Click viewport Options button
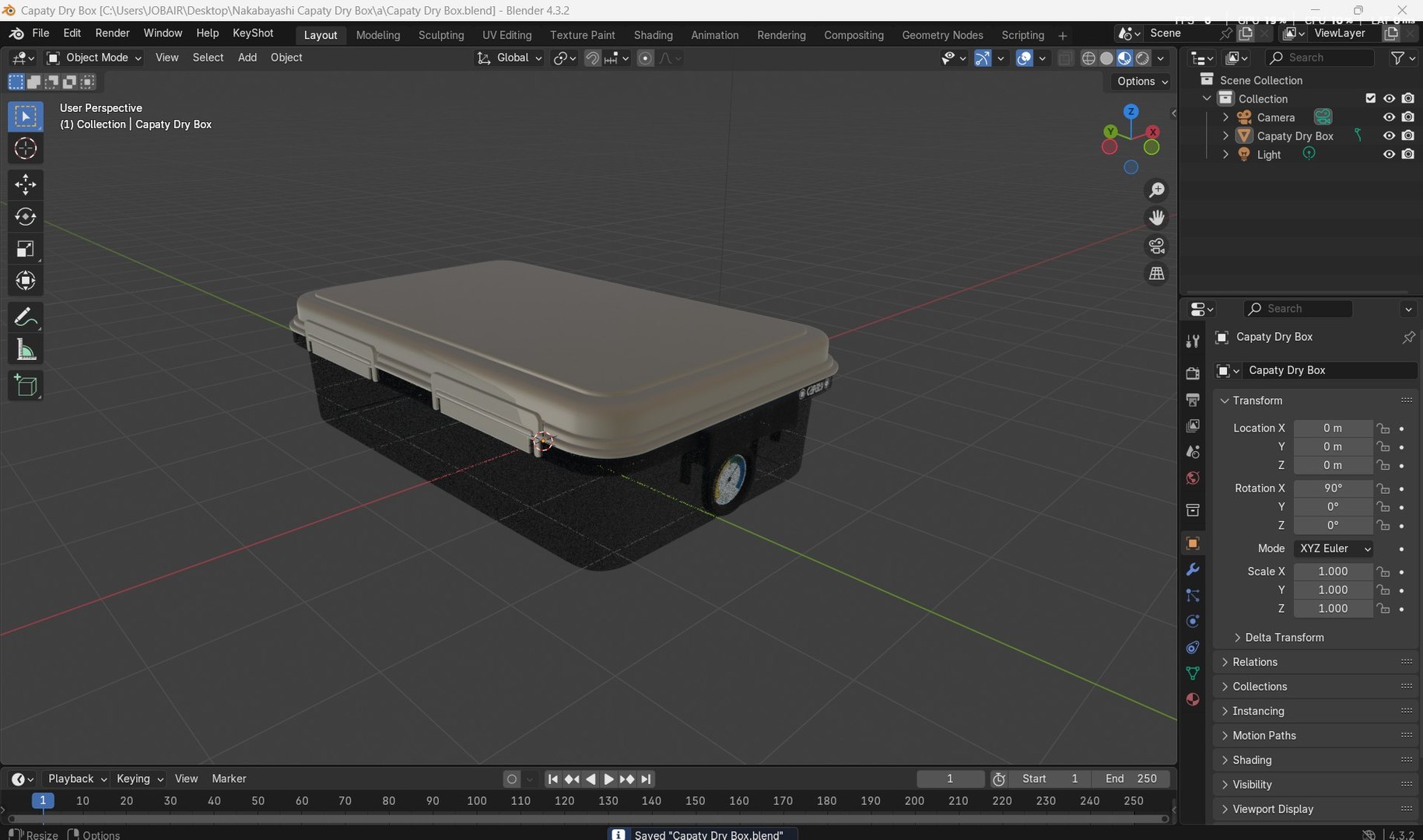1423x840 pixels. (1141, 81)
